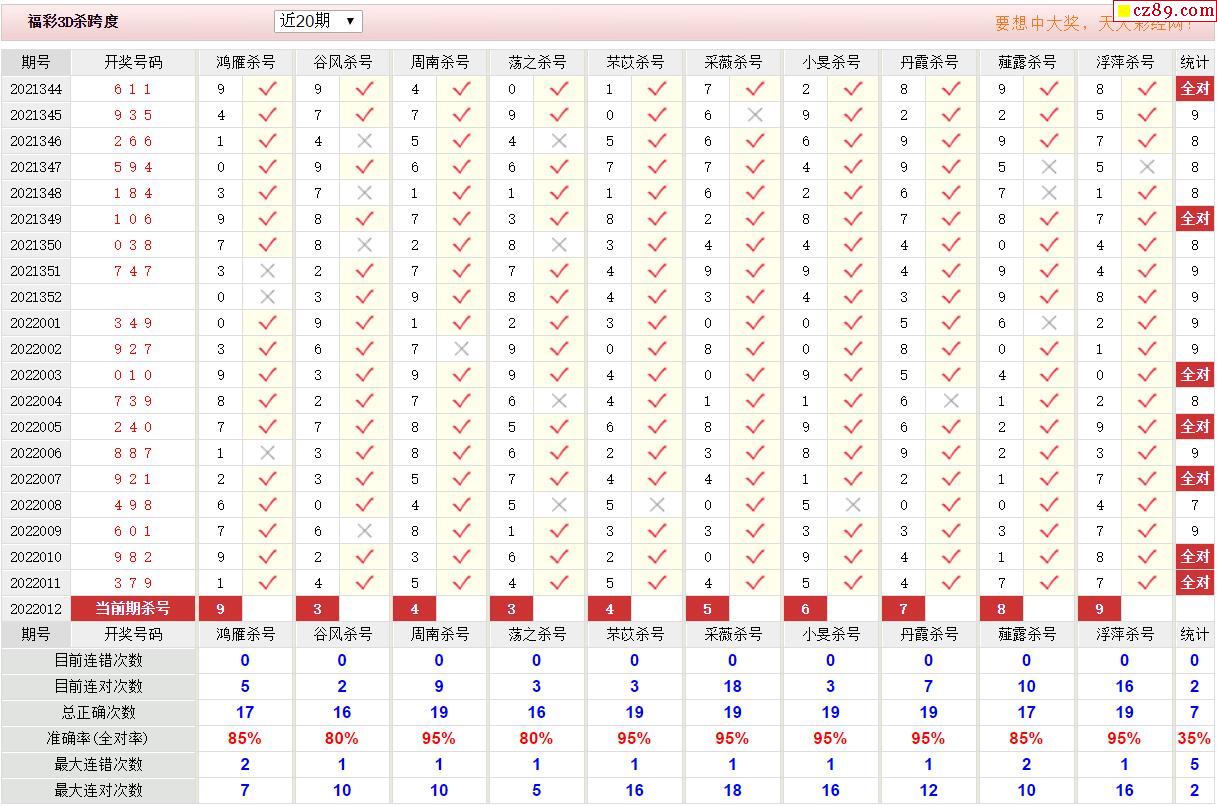This screenshot has height=806, width=1217.
Task: Click gray cross in 浮萍杀号 row 2021347
Action: [1147, 167]
